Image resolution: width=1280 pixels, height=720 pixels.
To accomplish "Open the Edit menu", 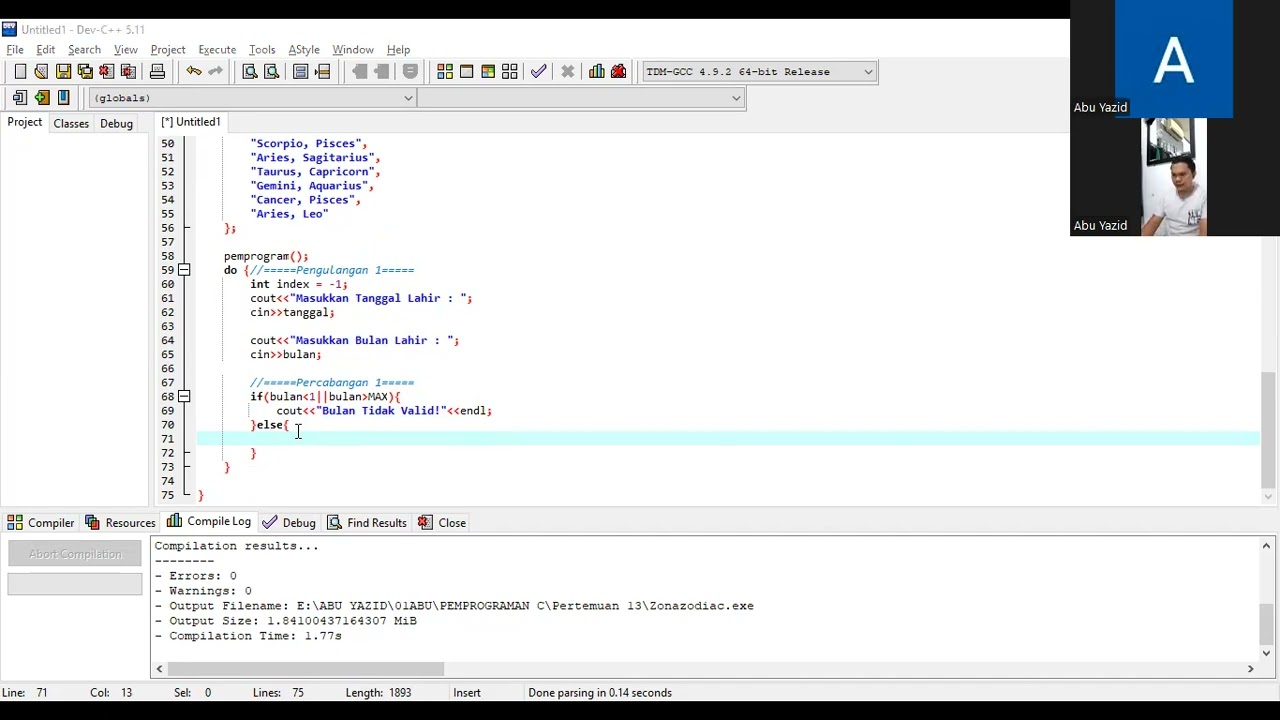I will pos(46,49).
